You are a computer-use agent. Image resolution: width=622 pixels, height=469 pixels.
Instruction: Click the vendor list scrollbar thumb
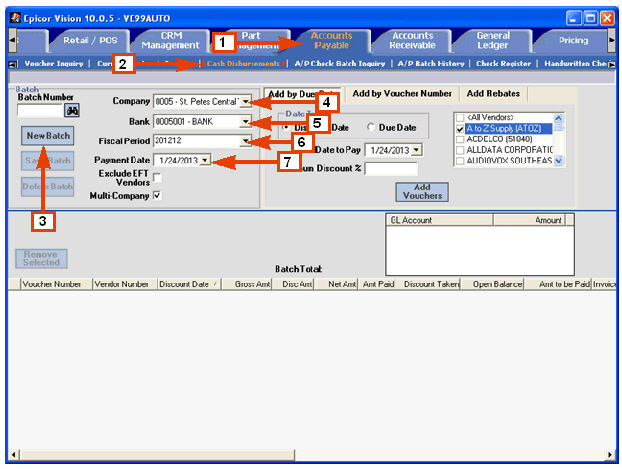point(558,128)
